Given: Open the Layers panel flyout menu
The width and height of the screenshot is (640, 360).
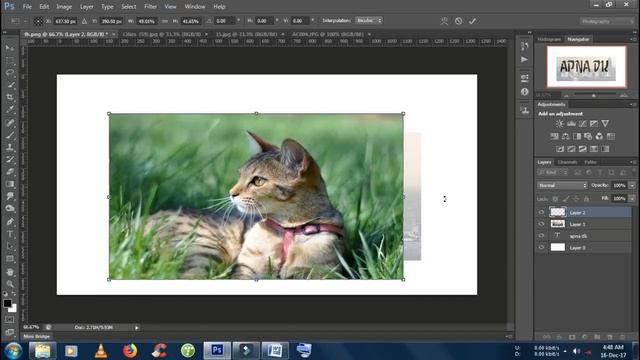Looking at the screenshot, I should (x=632, y=162).
